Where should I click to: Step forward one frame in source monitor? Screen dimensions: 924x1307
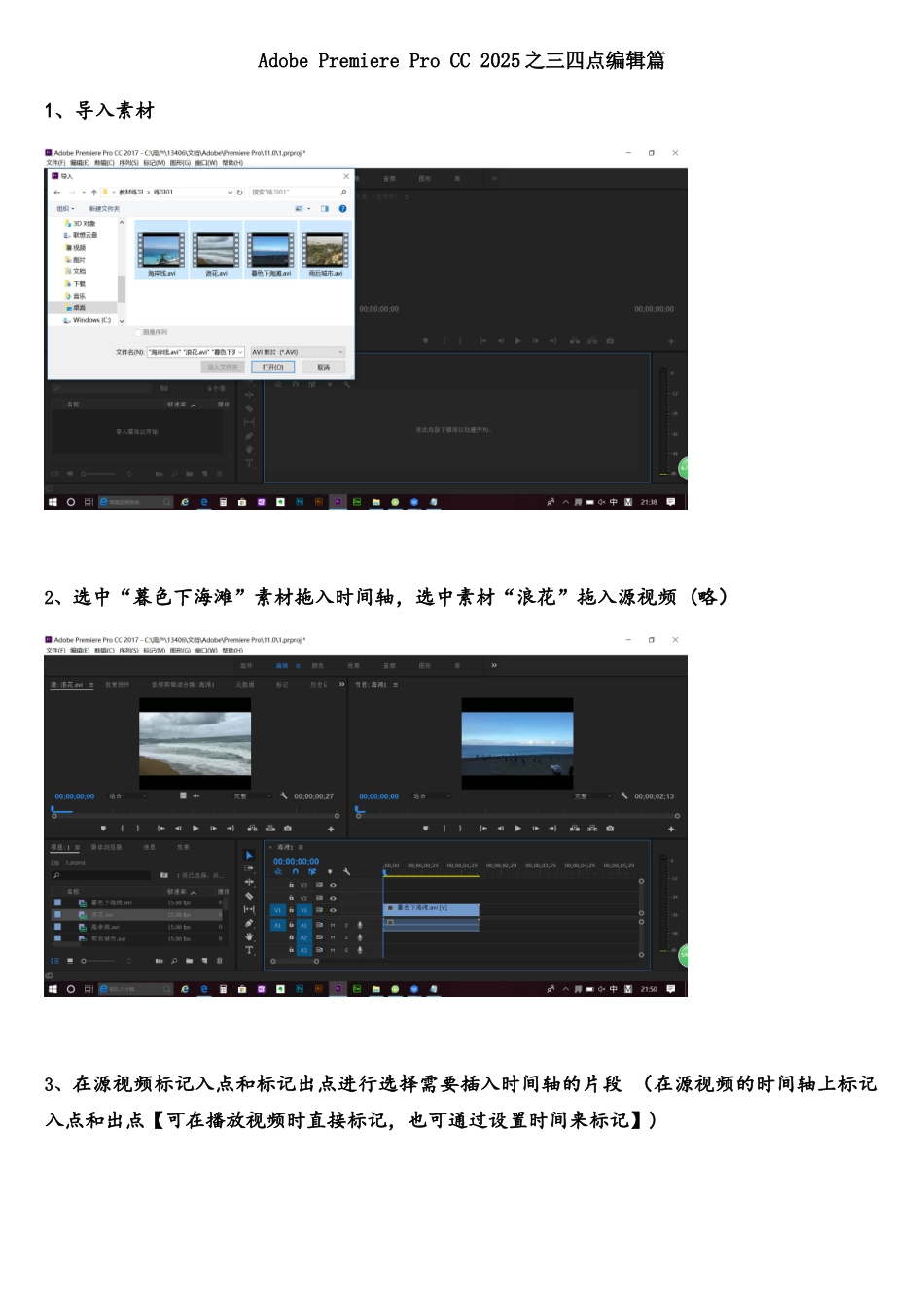213,829
